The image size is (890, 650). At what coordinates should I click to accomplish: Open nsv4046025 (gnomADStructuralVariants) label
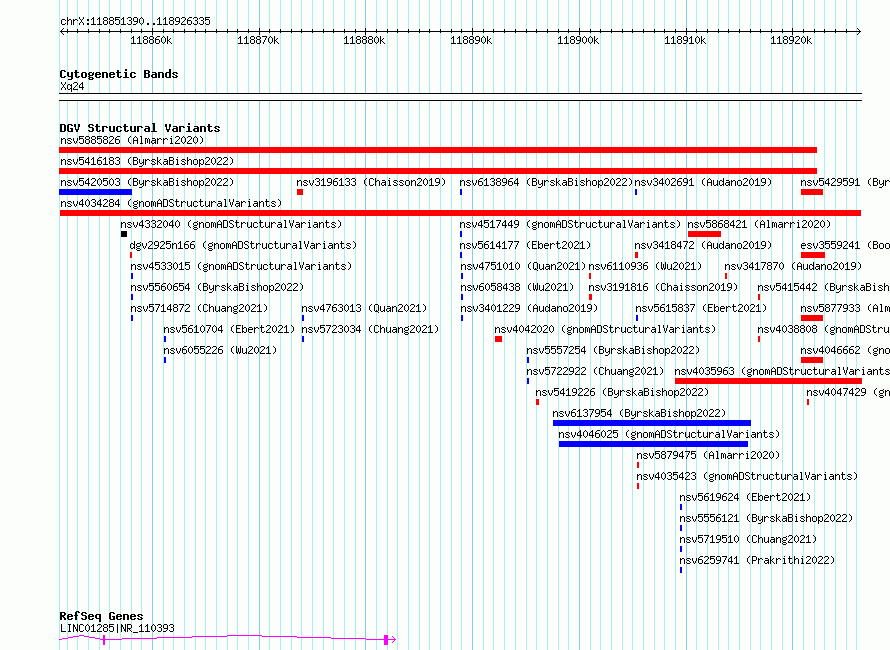pos(669,434)
